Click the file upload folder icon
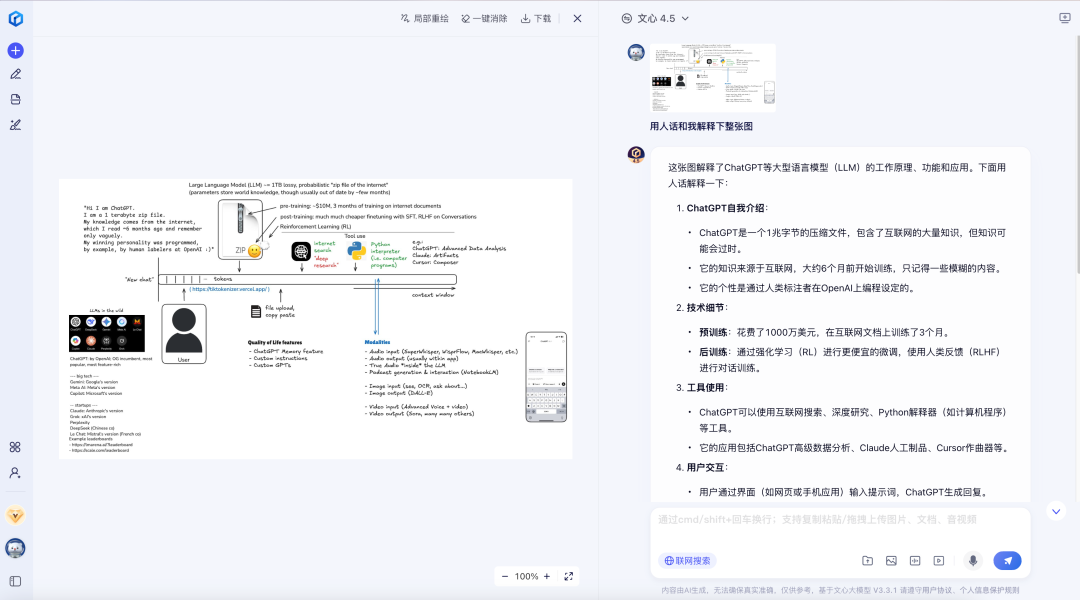This screenshot has height=600, width=1080. pos(868,561)
